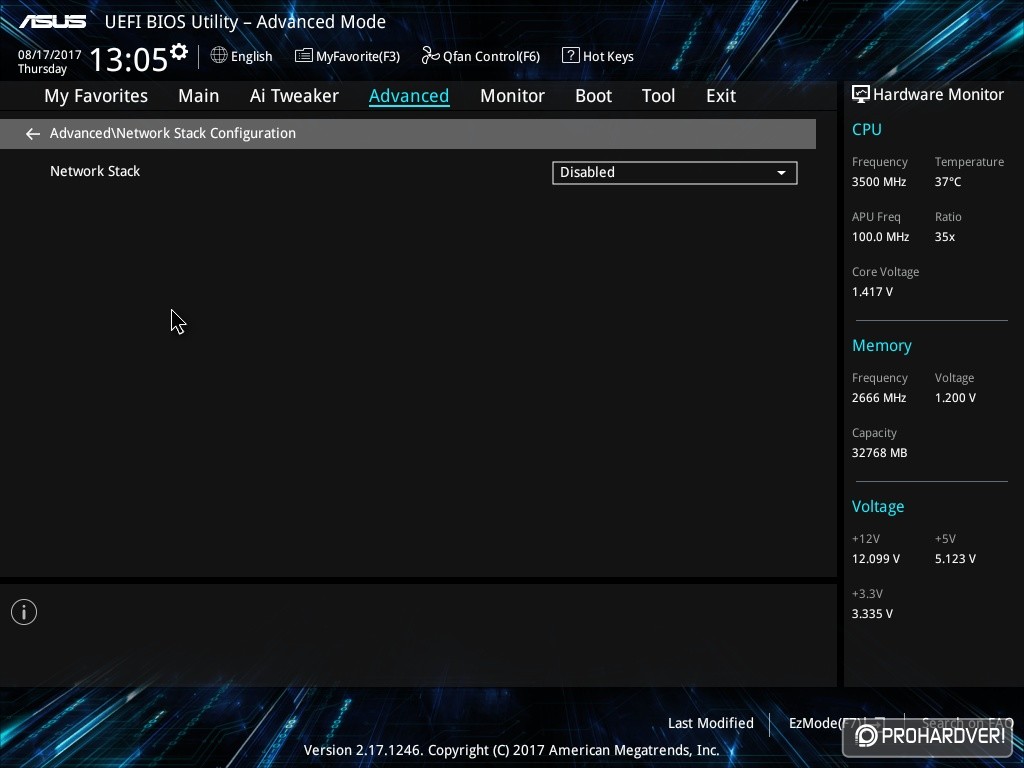
Task: Click the English language button
Action: pos(251,57)
